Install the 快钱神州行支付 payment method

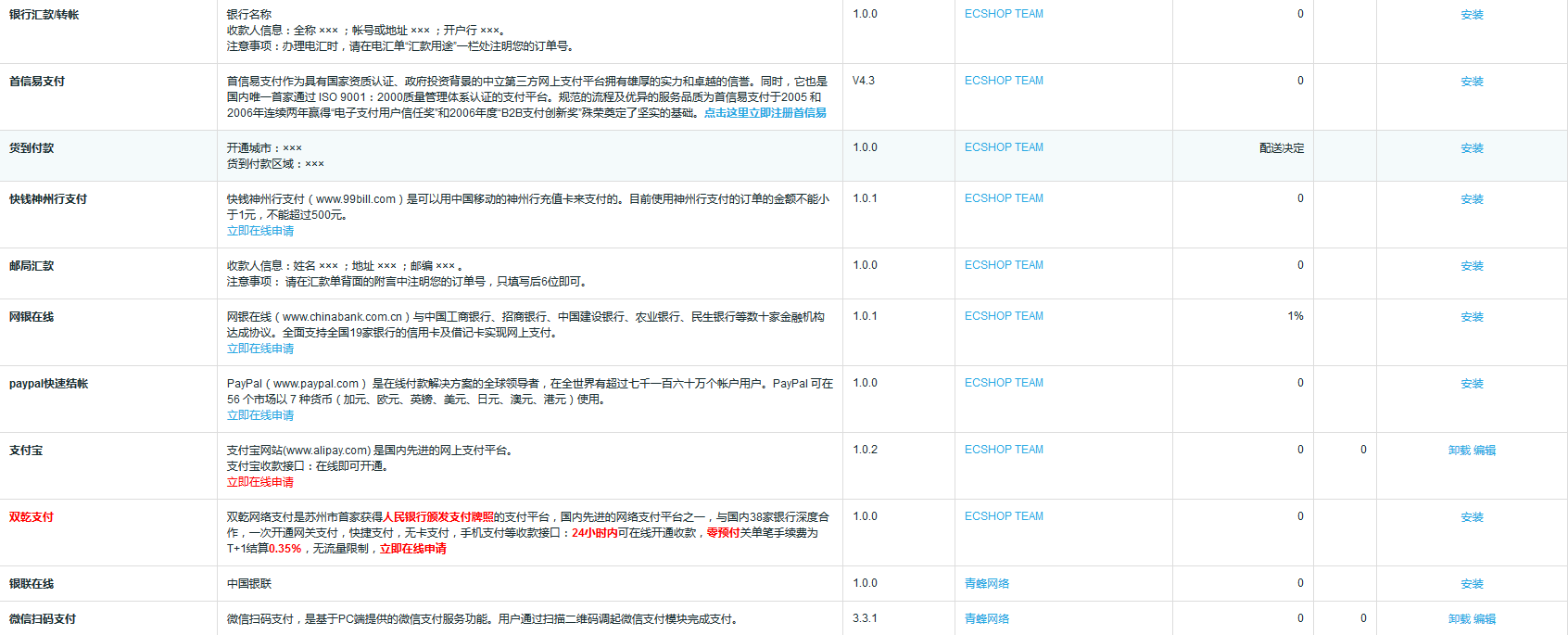coord(1472,199)
